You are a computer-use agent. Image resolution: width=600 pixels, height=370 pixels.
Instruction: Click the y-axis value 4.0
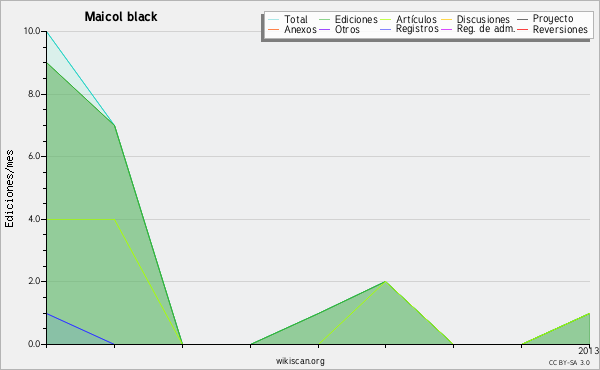coord(34,219)
